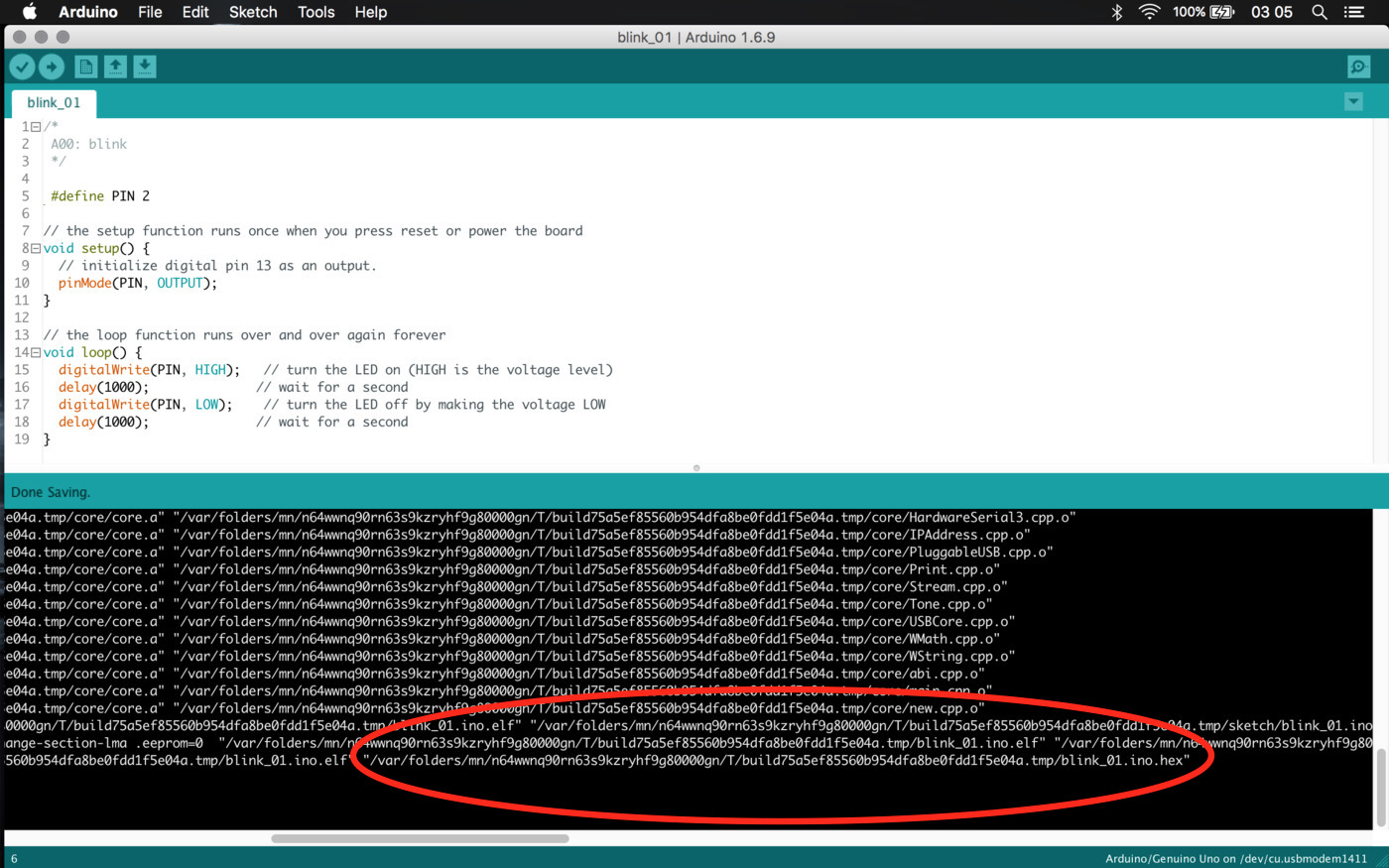This screenshot has width=1389, height=868.
Task: Click the console vertical scrollbar thumb
Action: tap(1380, 788)
